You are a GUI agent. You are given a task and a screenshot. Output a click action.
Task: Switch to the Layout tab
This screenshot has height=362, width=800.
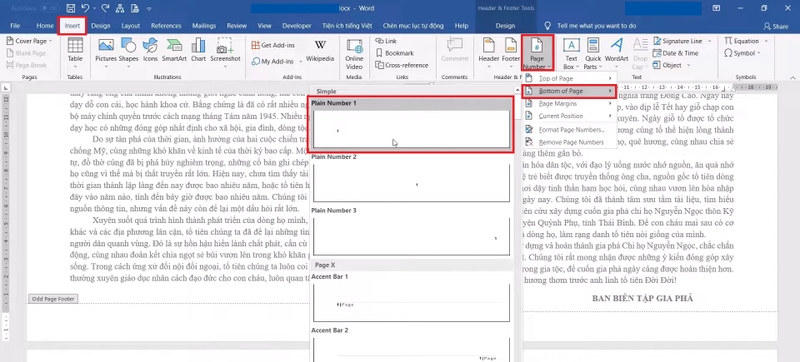point(131,26)
